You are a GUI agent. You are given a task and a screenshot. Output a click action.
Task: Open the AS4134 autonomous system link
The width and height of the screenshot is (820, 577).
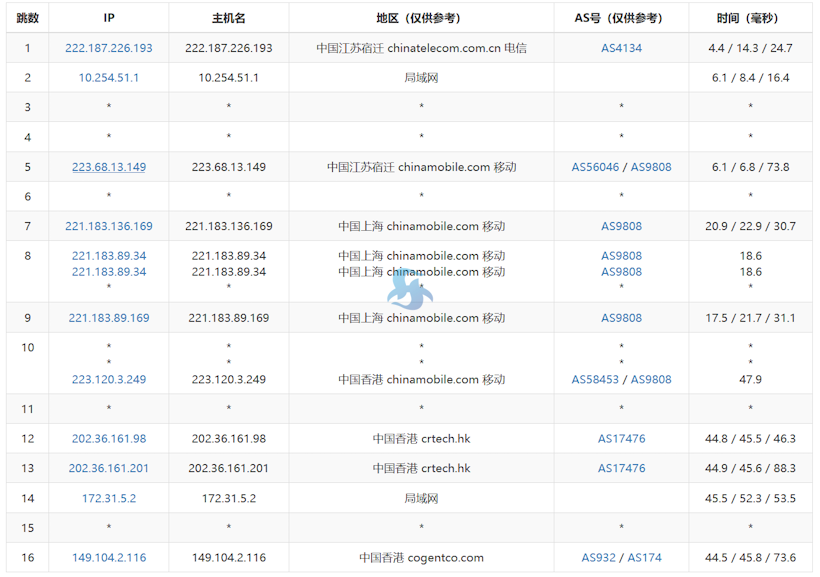pos(622,47)
